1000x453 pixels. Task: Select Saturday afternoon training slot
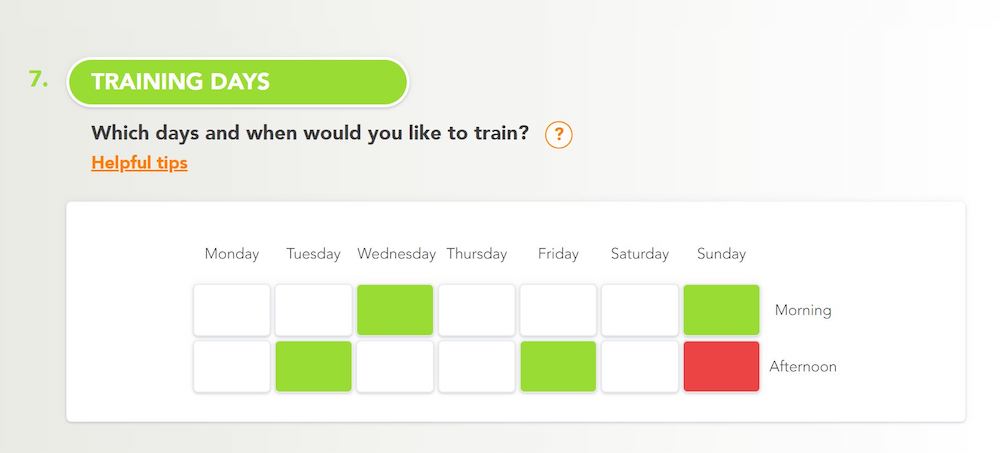coord(640,366)
